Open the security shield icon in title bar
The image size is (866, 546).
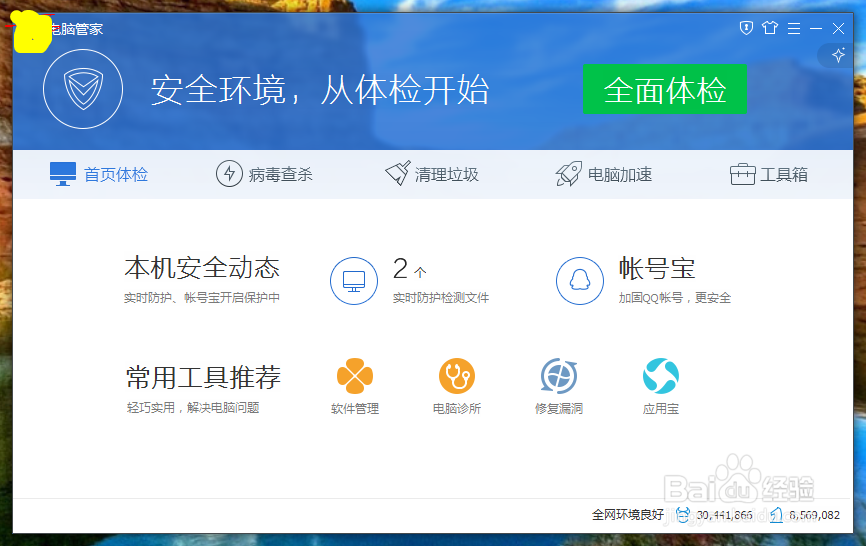pyautogui.click(x=746, y=28)
